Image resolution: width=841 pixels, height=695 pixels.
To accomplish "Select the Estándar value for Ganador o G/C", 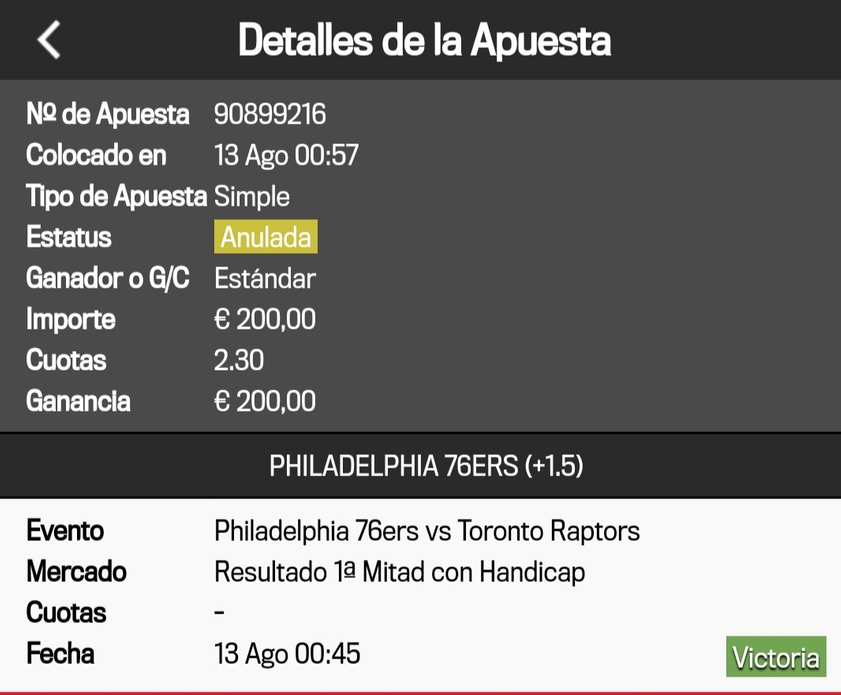I will click(x=265, y=278).
